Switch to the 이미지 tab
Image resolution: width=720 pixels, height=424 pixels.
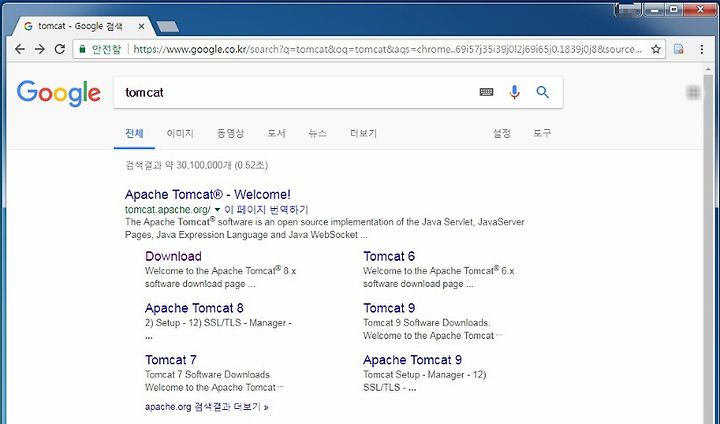click(x=180, y=134)
